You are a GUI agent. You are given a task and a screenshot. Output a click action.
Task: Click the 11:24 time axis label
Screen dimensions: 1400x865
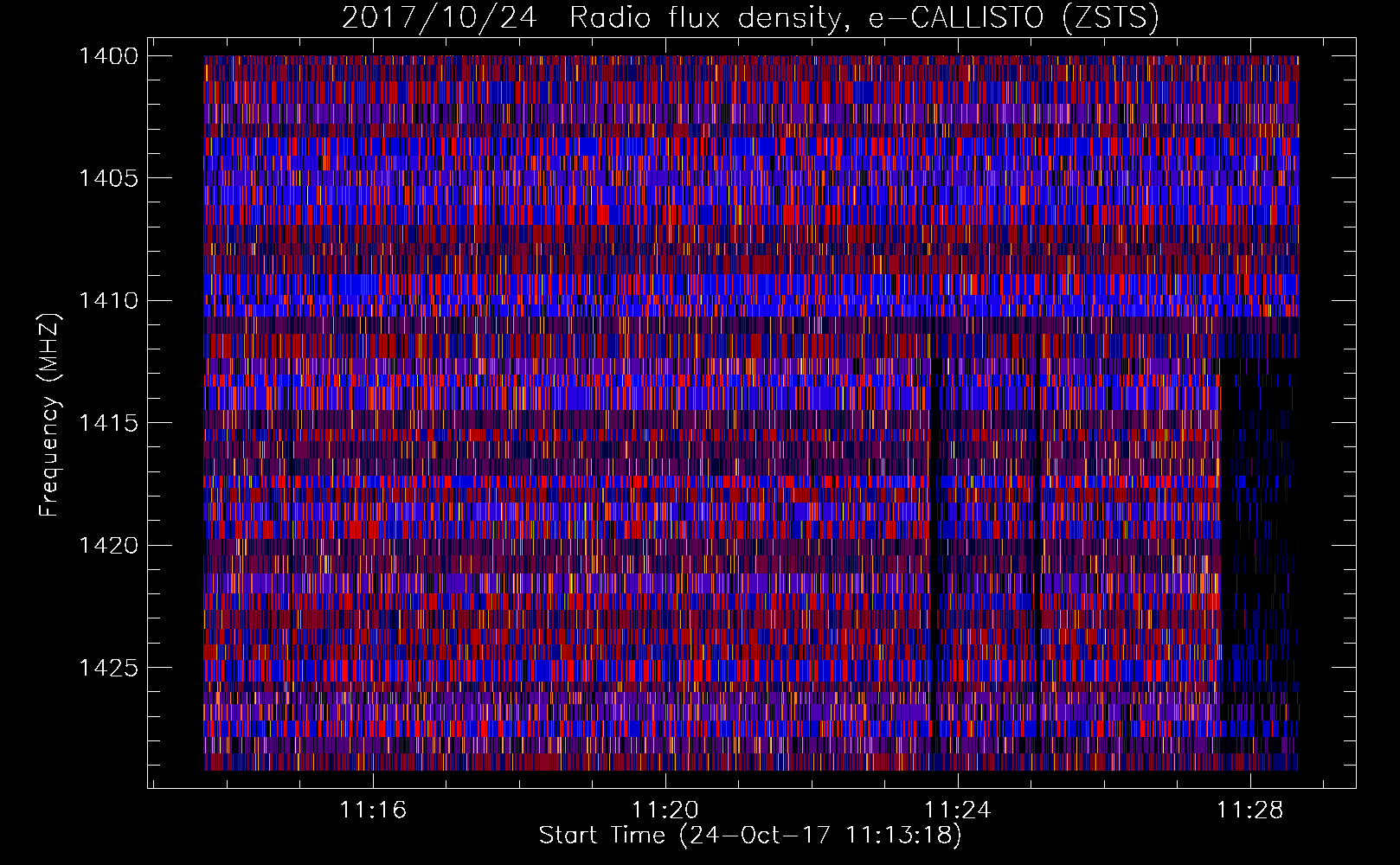(958, 810)
